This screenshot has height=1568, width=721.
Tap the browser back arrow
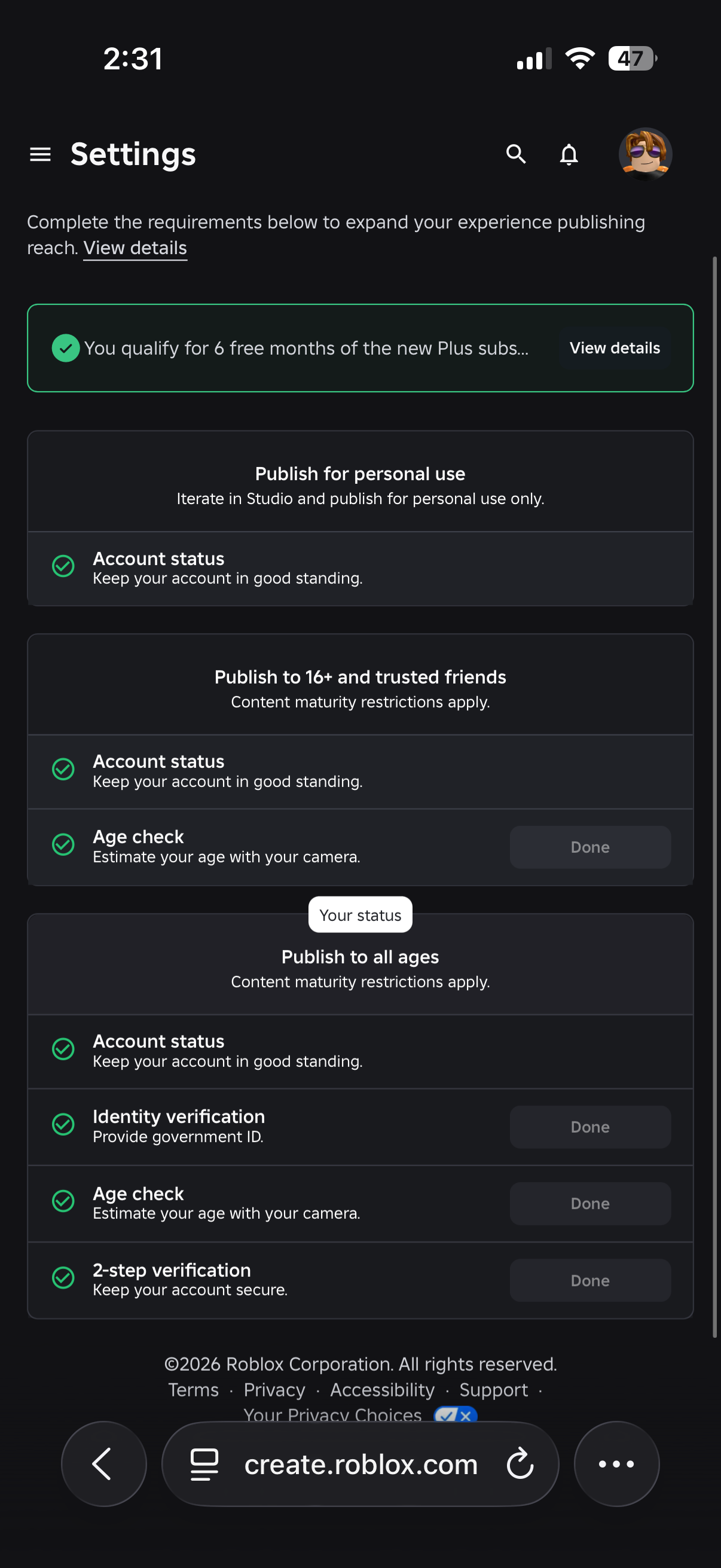click(103, 1464)
